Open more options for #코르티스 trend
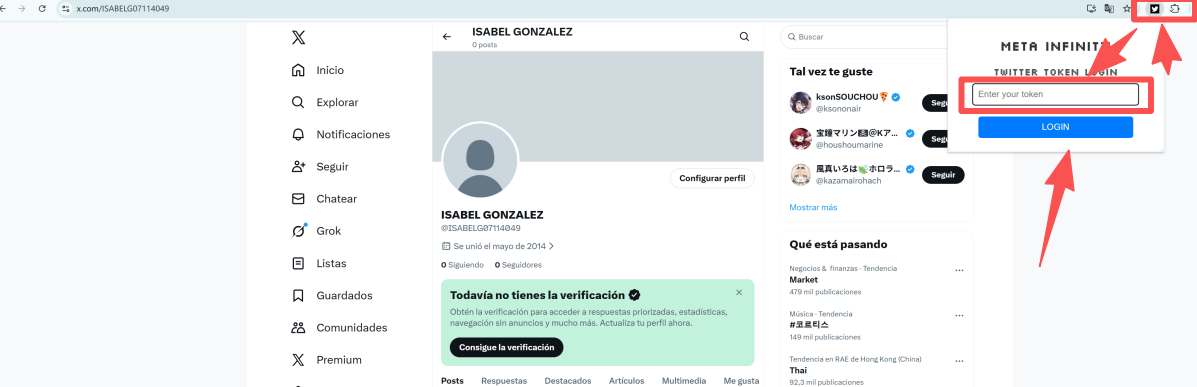The height and width of the screenshot is (387, 1197). (960, 315)
